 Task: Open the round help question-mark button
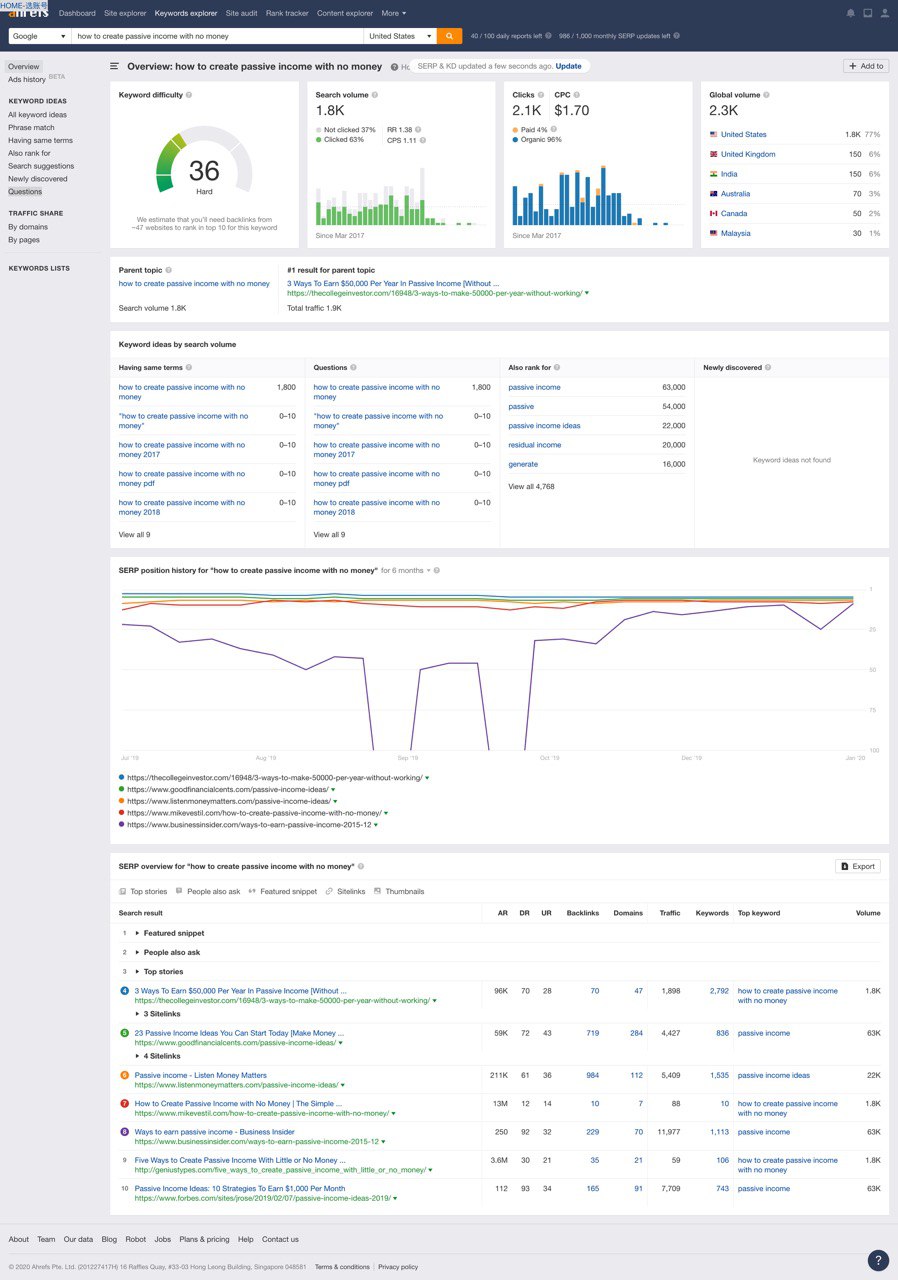(877, 1260)
